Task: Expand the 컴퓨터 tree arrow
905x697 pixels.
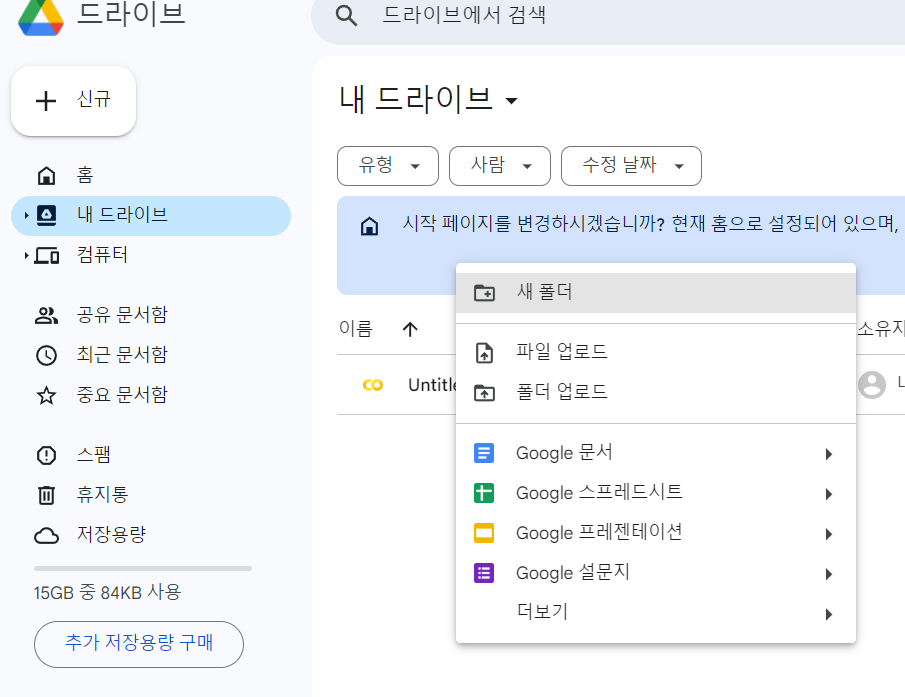Action: click(x=26, y=255)
